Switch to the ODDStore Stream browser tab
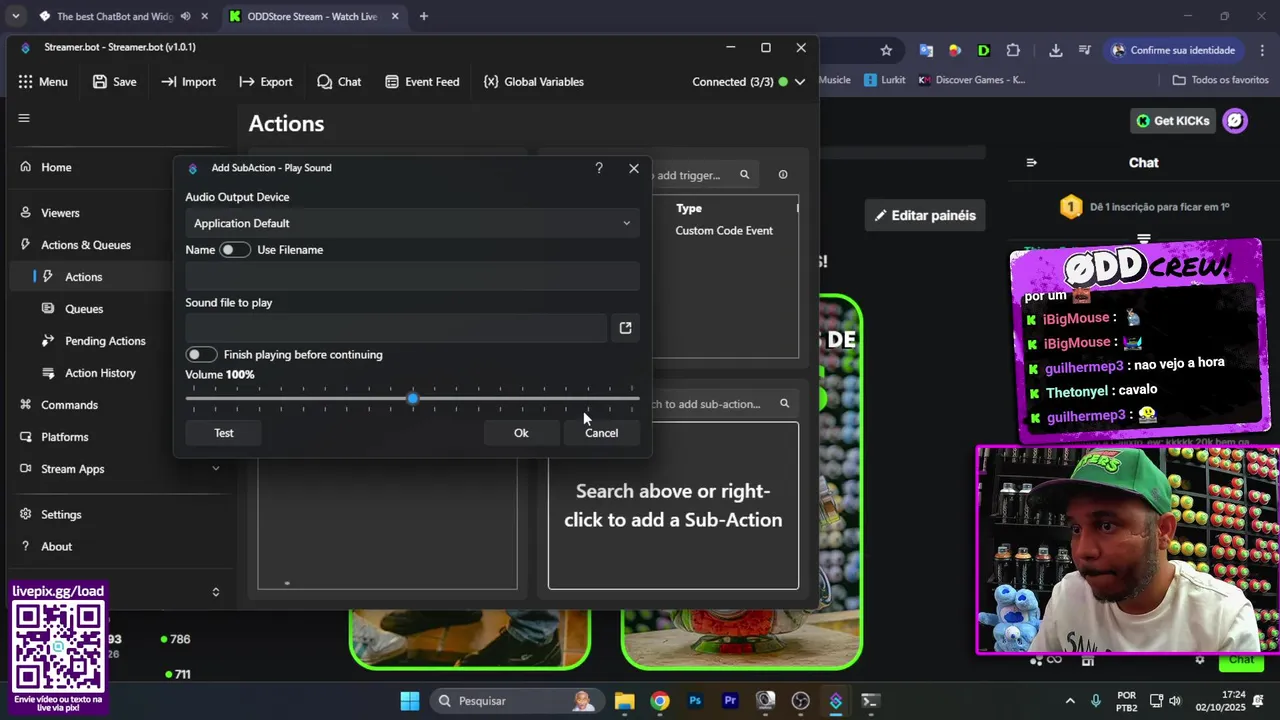Screen dimensions: 1280x720 point(310,17)
